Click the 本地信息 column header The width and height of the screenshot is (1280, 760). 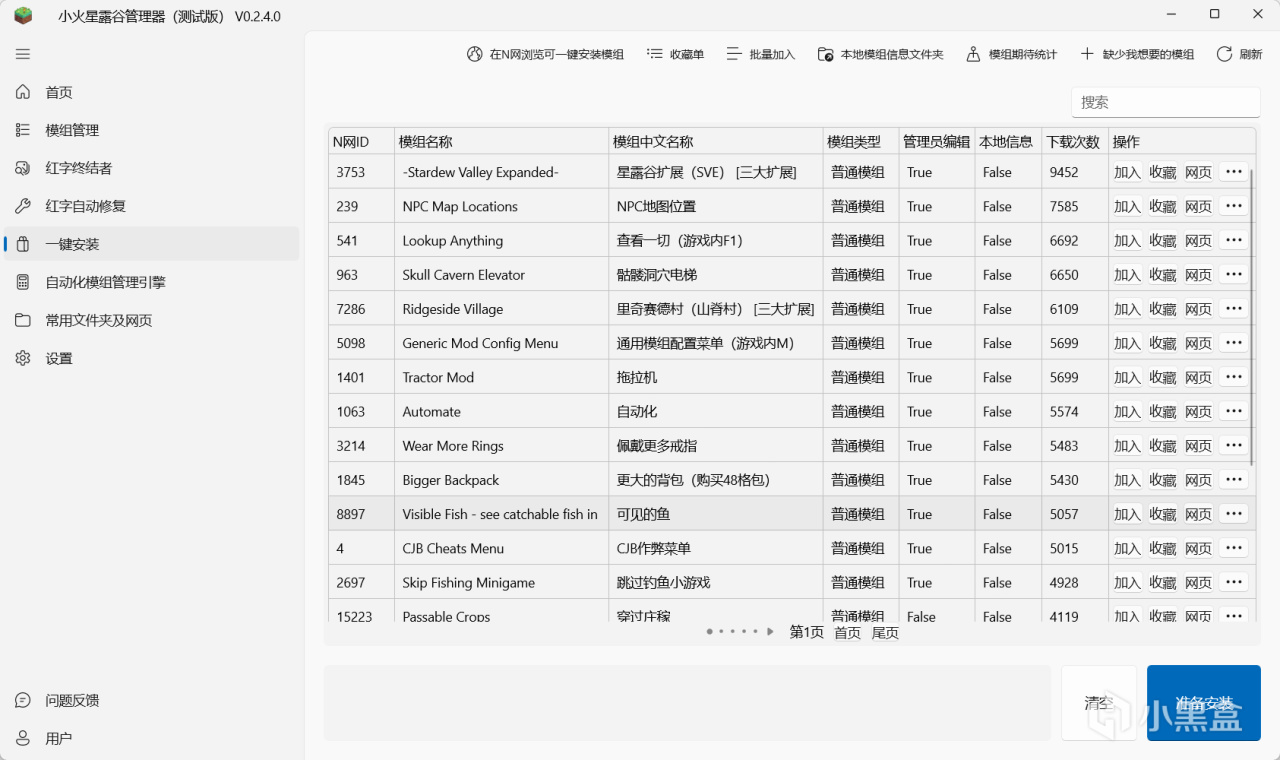(1008, 141)
